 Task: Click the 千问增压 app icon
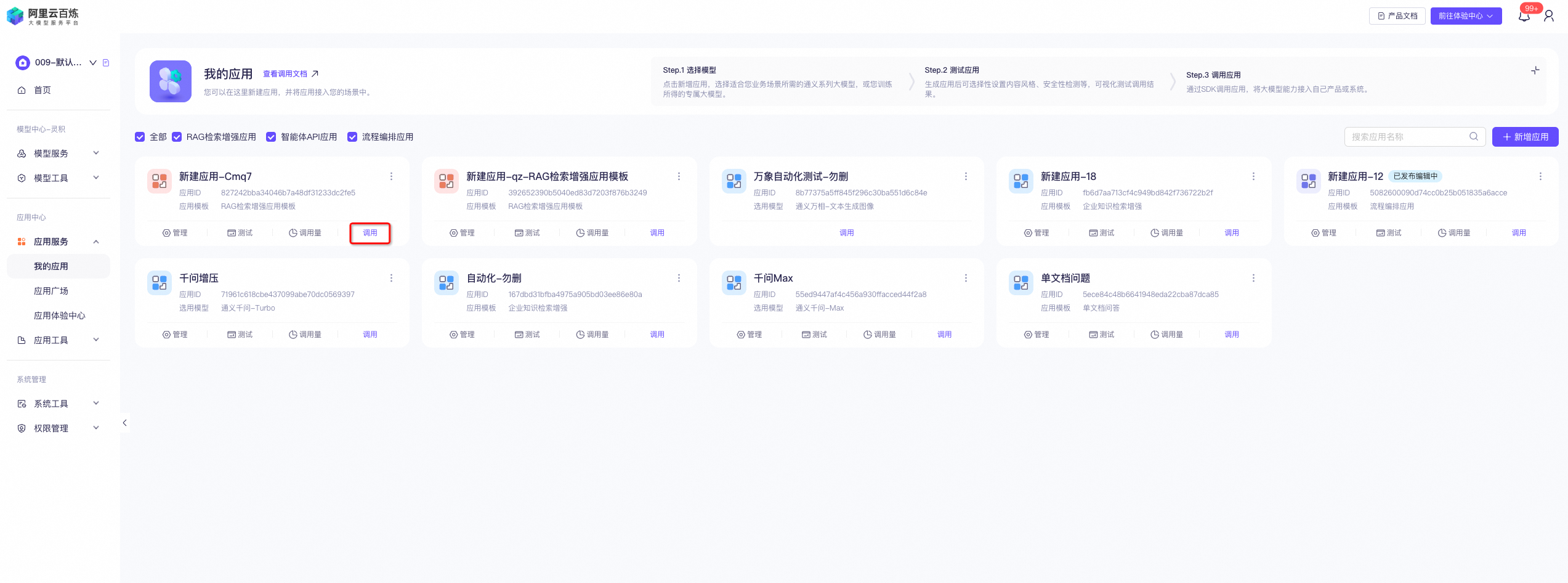pos(160,282)
